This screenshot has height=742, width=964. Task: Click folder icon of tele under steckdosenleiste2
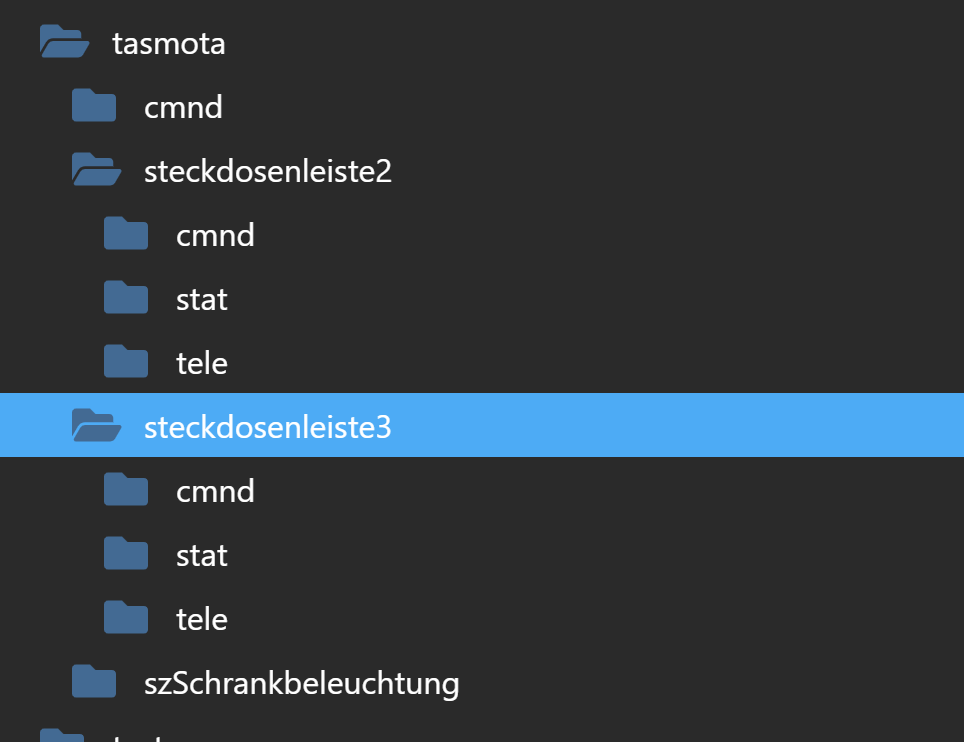[125, 361]
